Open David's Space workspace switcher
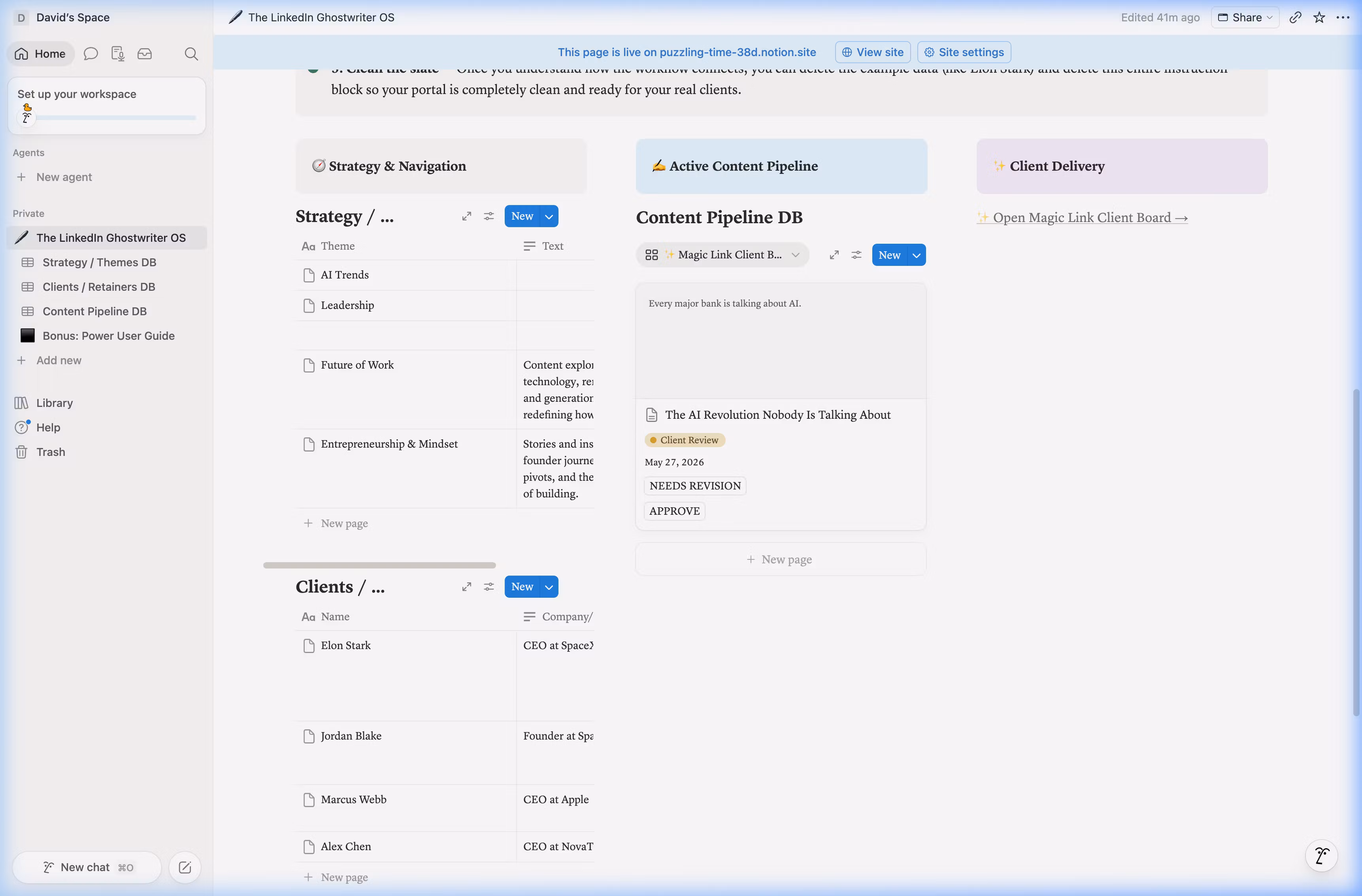The image size is (1362, 896). [62, 18]
